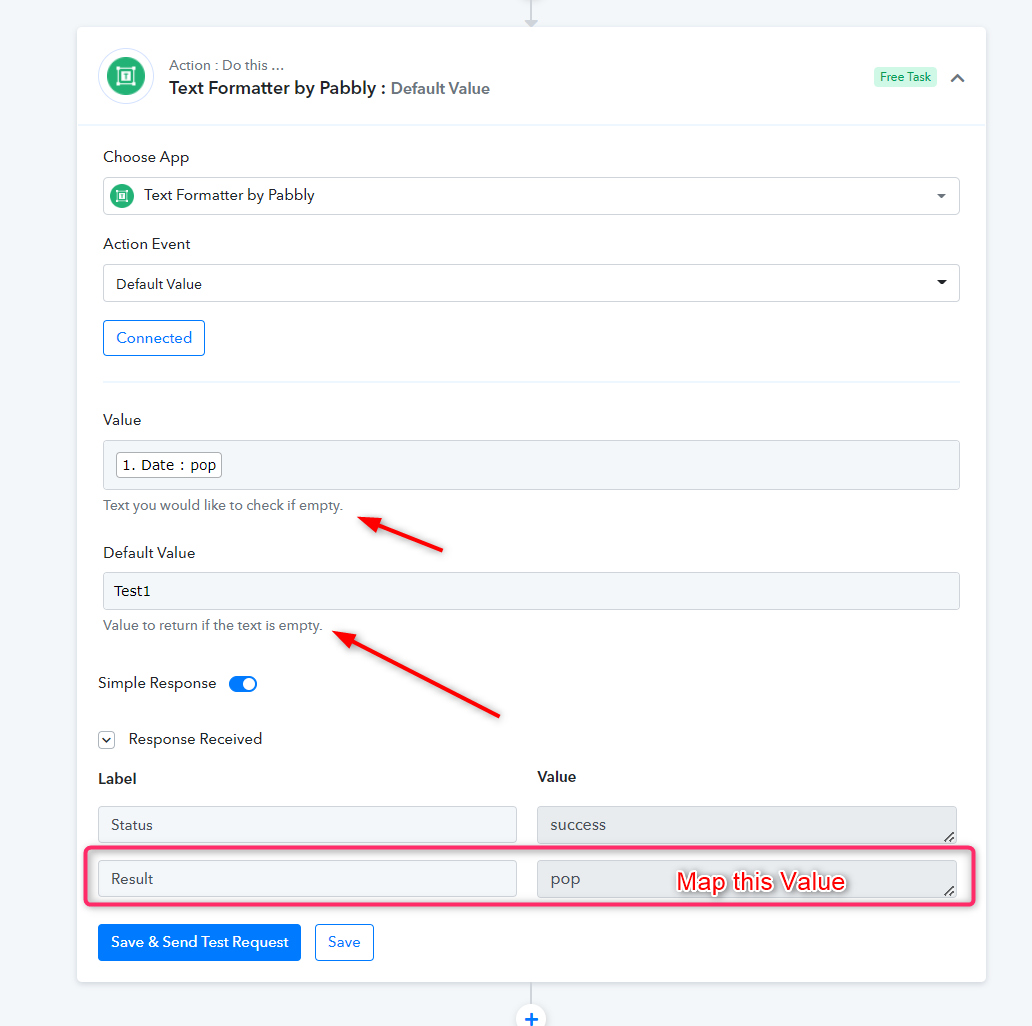Click the mapped tag '1. Date : pop'
Viewport: 1032px width, 1026px height.
(x=169, y=465)
